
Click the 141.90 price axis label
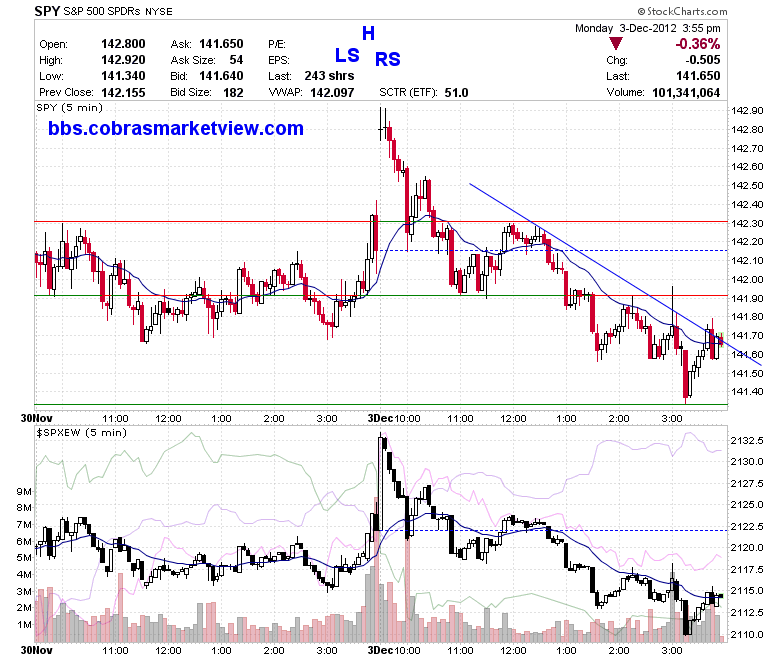pyautogui.click(x=747, y=298)
